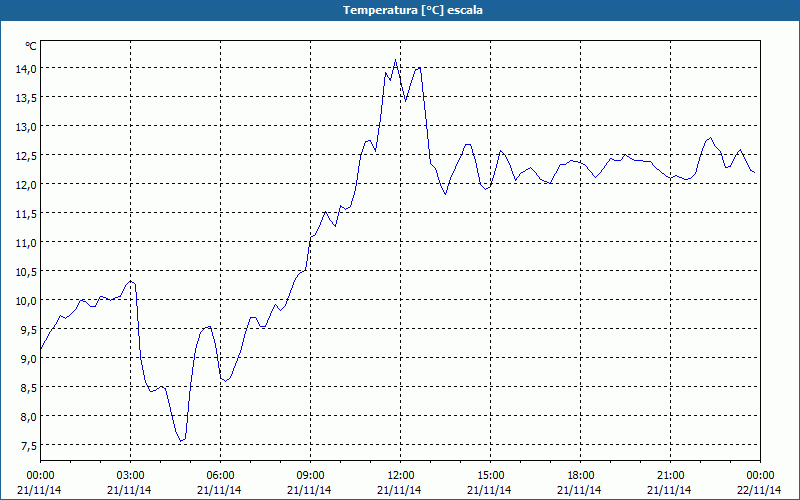Click the °C unit label
Screen dimensions: 800x500
(x=31, y=46)
